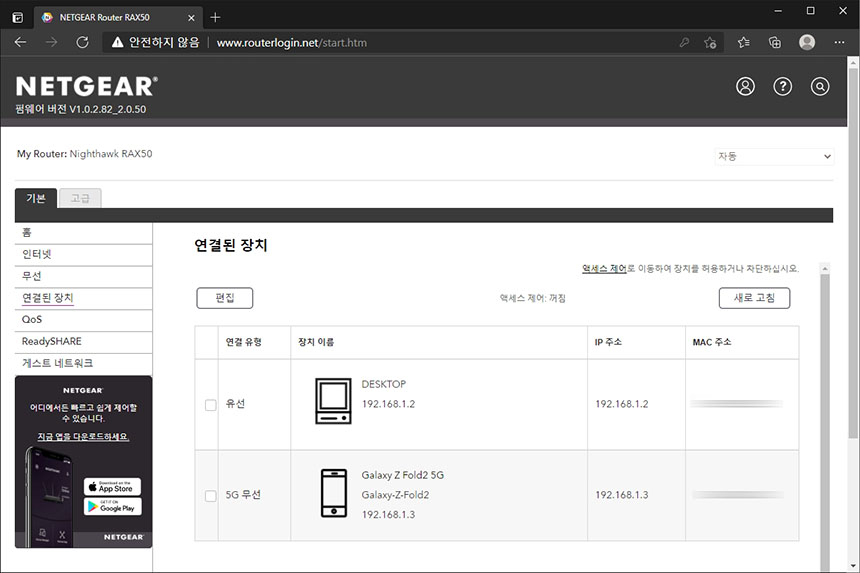This screenshot has width=860, height=573.
Task: Open saved password key icon
Action: click(x=684, y=42)
